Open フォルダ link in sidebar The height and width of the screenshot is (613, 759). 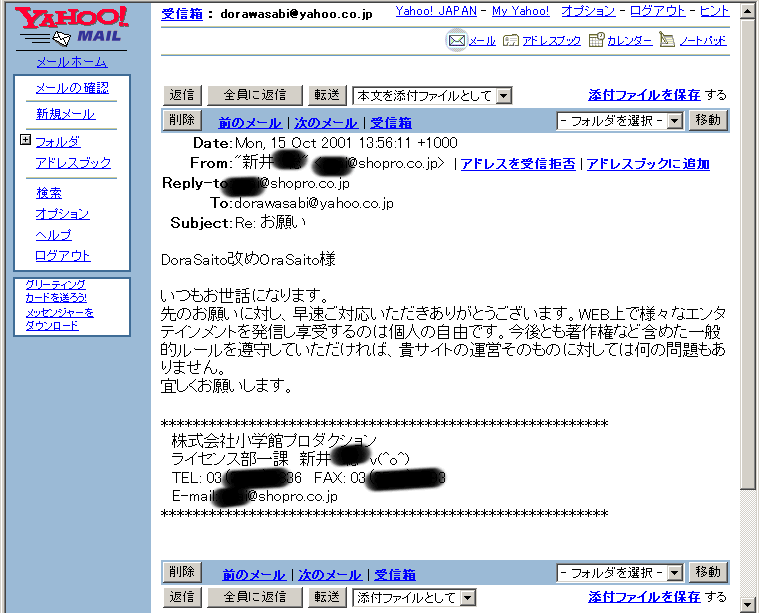pos(58,142)
